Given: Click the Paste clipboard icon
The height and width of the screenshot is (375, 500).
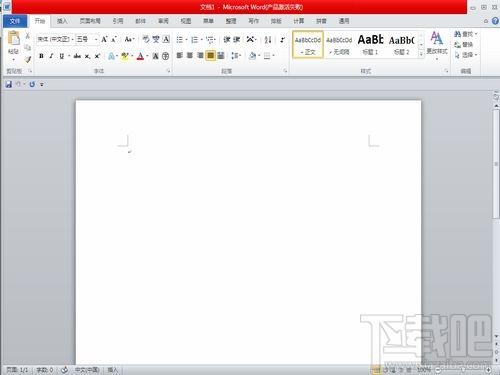Looking at the screenshot, I should (14, 38).
